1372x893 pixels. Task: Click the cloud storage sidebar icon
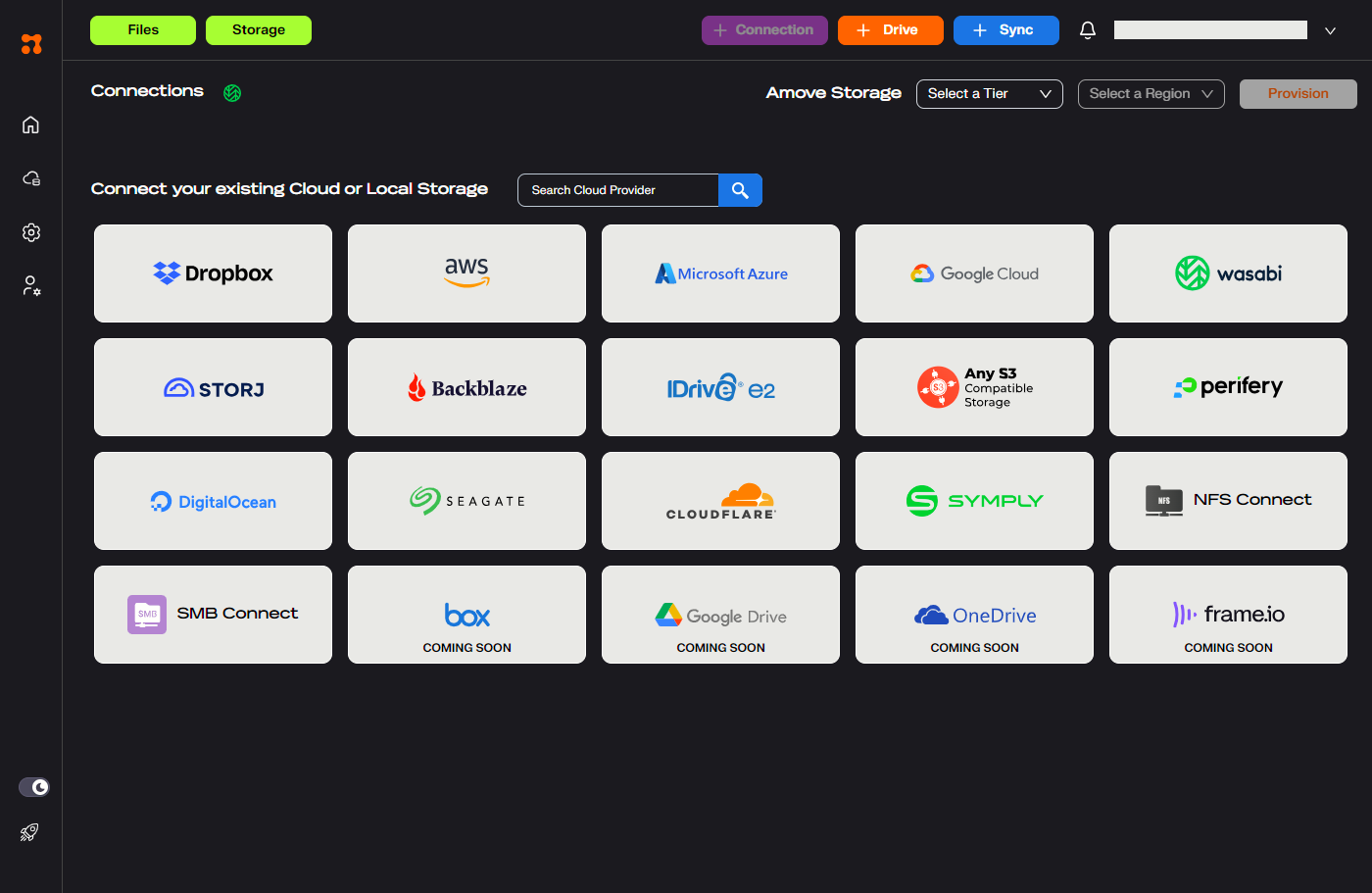pyautogui.click(x=30, y=178)
